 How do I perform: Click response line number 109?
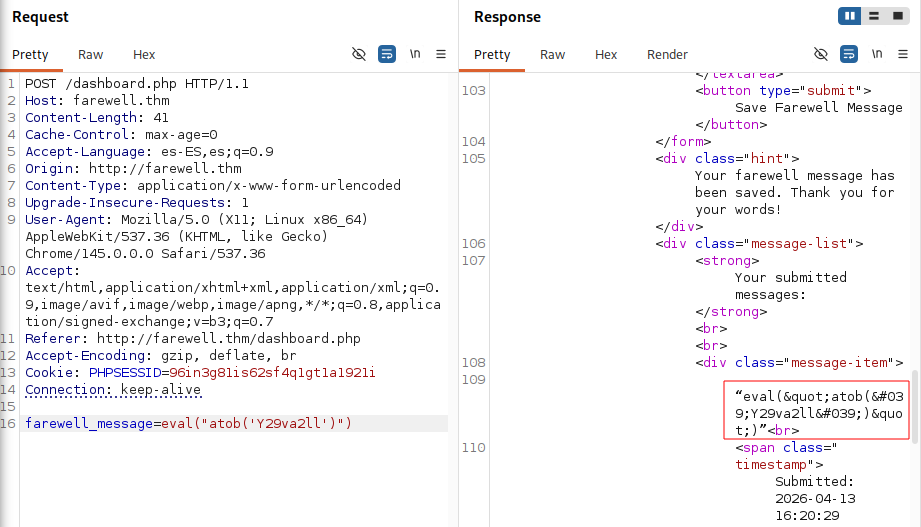pos(473,380)
